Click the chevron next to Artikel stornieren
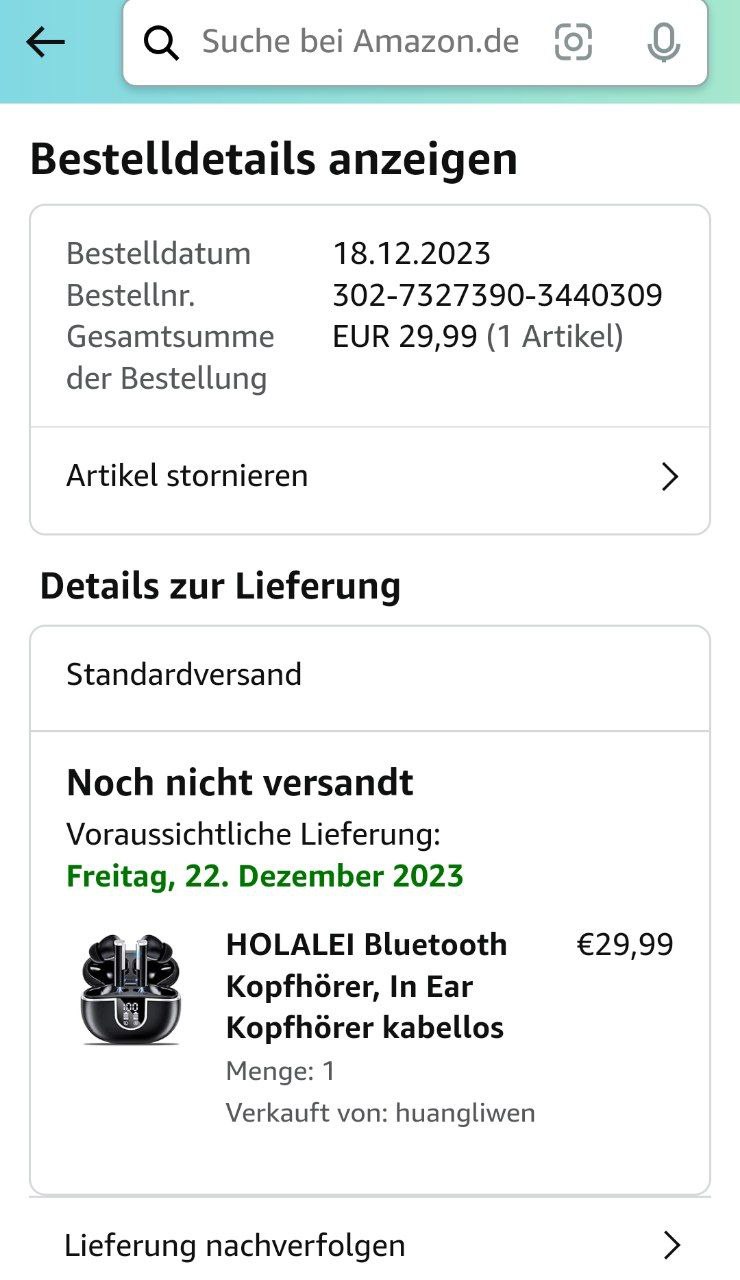Viewport: 740px width, 1280px height. pos(670,477)
